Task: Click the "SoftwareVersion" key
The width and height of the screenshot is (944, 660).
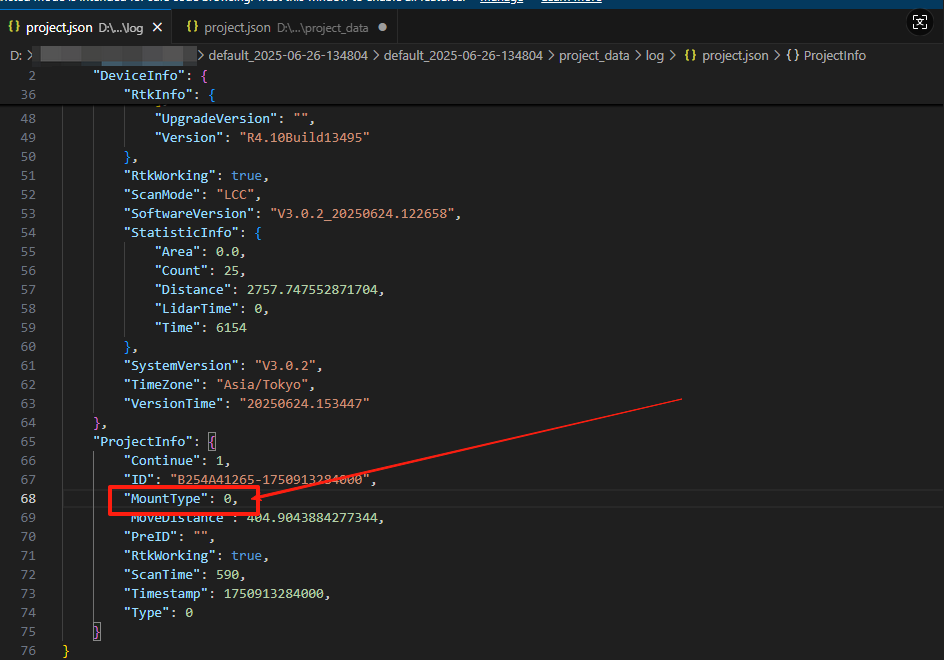Action: click(x=189, y=213)
